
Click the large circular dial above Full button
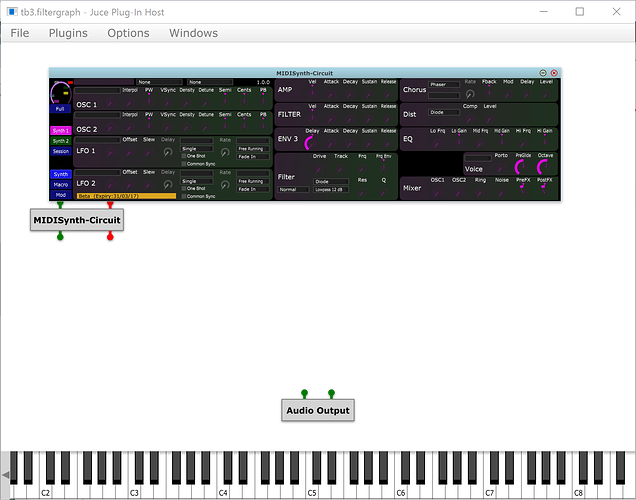click(60, 93)
